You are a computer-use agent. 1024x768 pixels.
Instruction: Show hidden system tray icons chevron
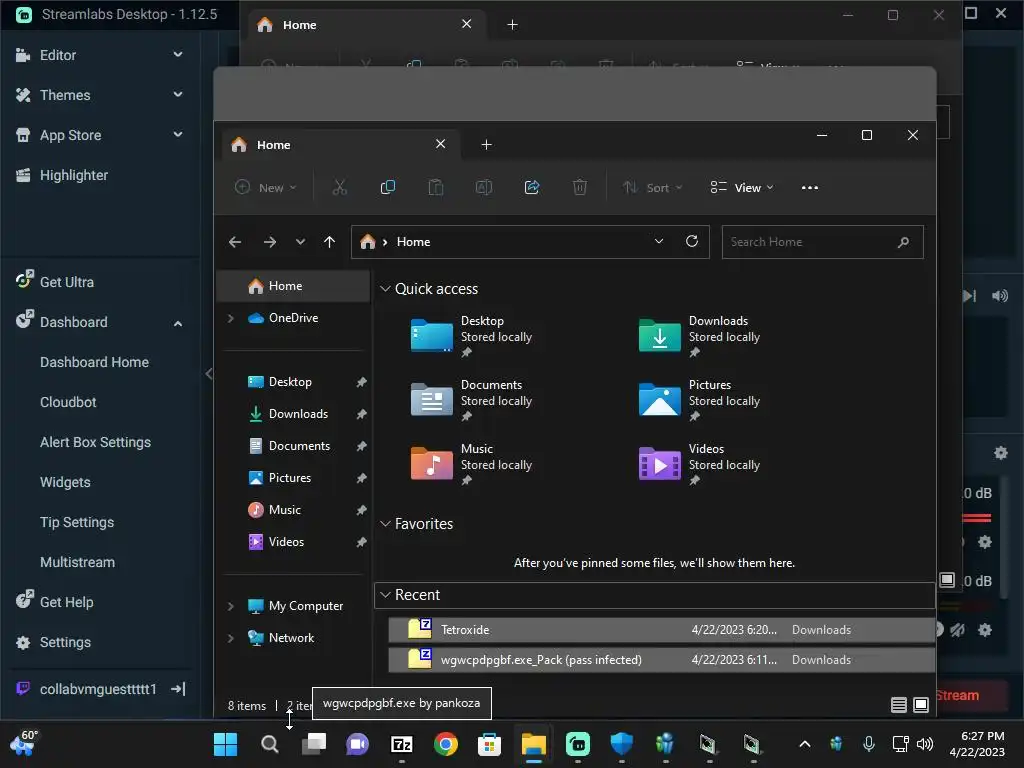coord(805,744)
